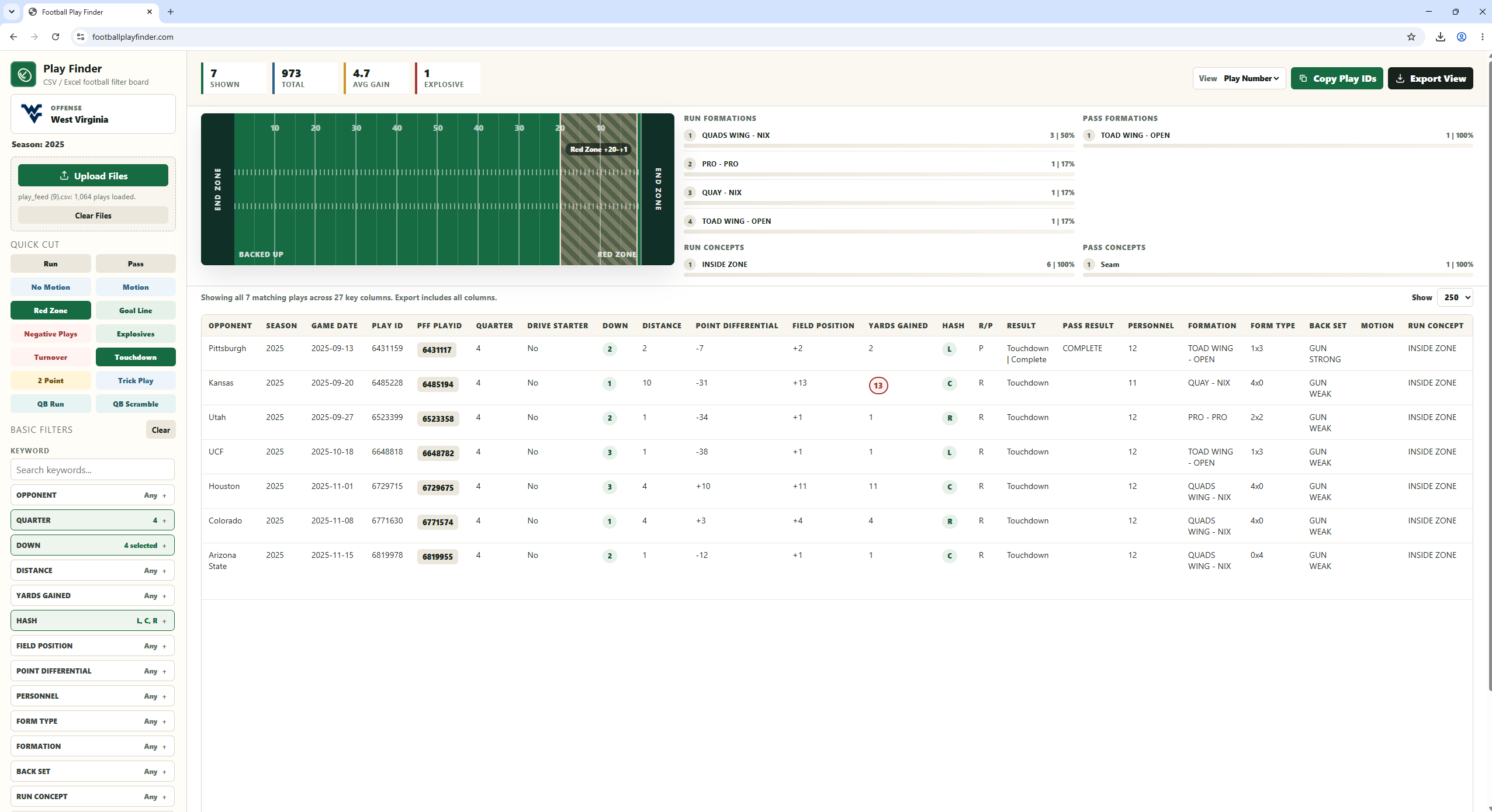Click hash C badge in Houston row
The height and width of the screenshot is (812, 1492).
pos(949,487)
